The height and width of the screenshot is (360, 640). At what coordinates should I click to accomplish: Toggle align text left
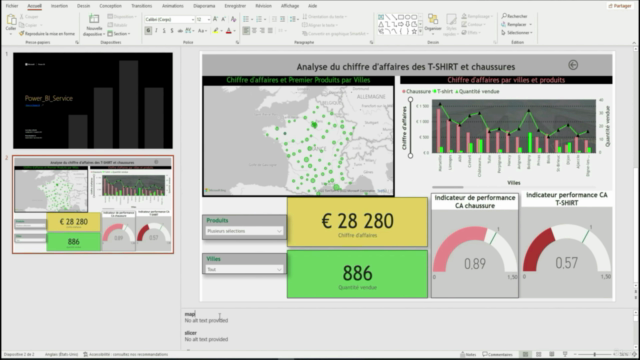point(246,31)
